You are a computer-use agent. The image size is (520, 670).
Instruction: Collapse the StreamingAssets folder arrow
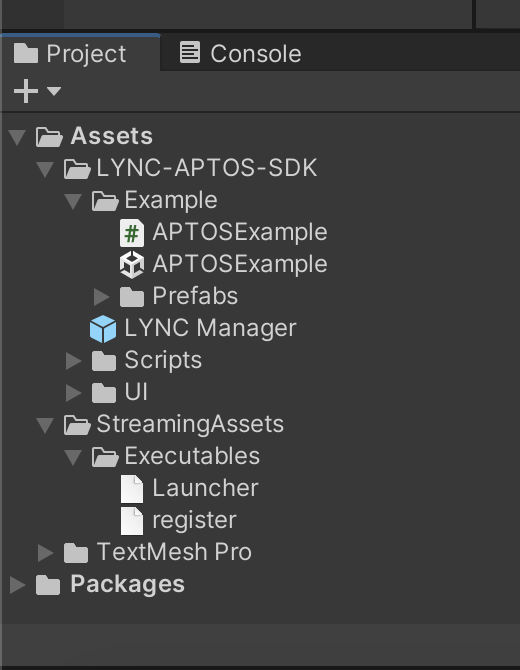[x=45, y=425]
